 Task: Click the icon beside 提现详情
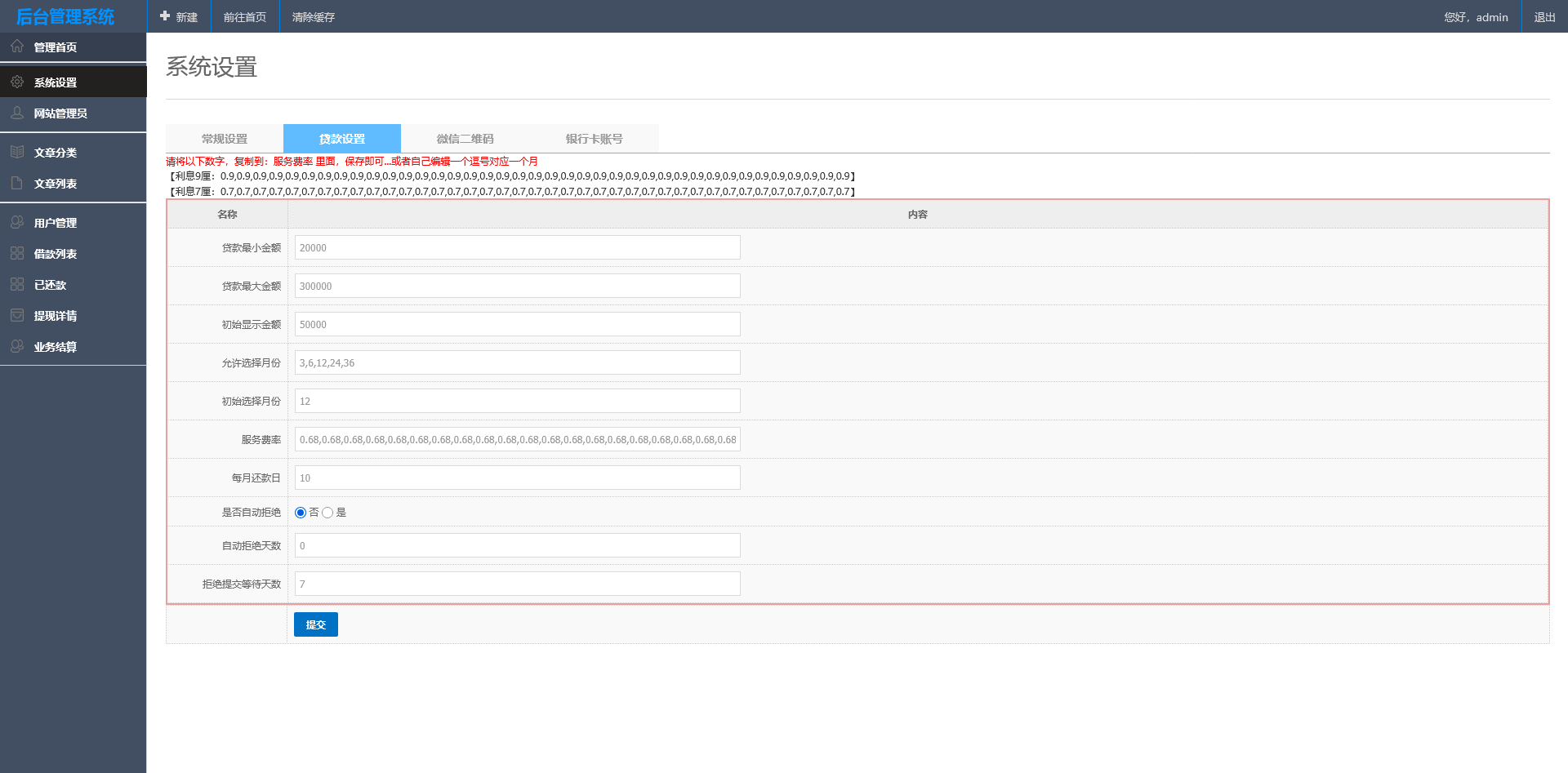17,315
